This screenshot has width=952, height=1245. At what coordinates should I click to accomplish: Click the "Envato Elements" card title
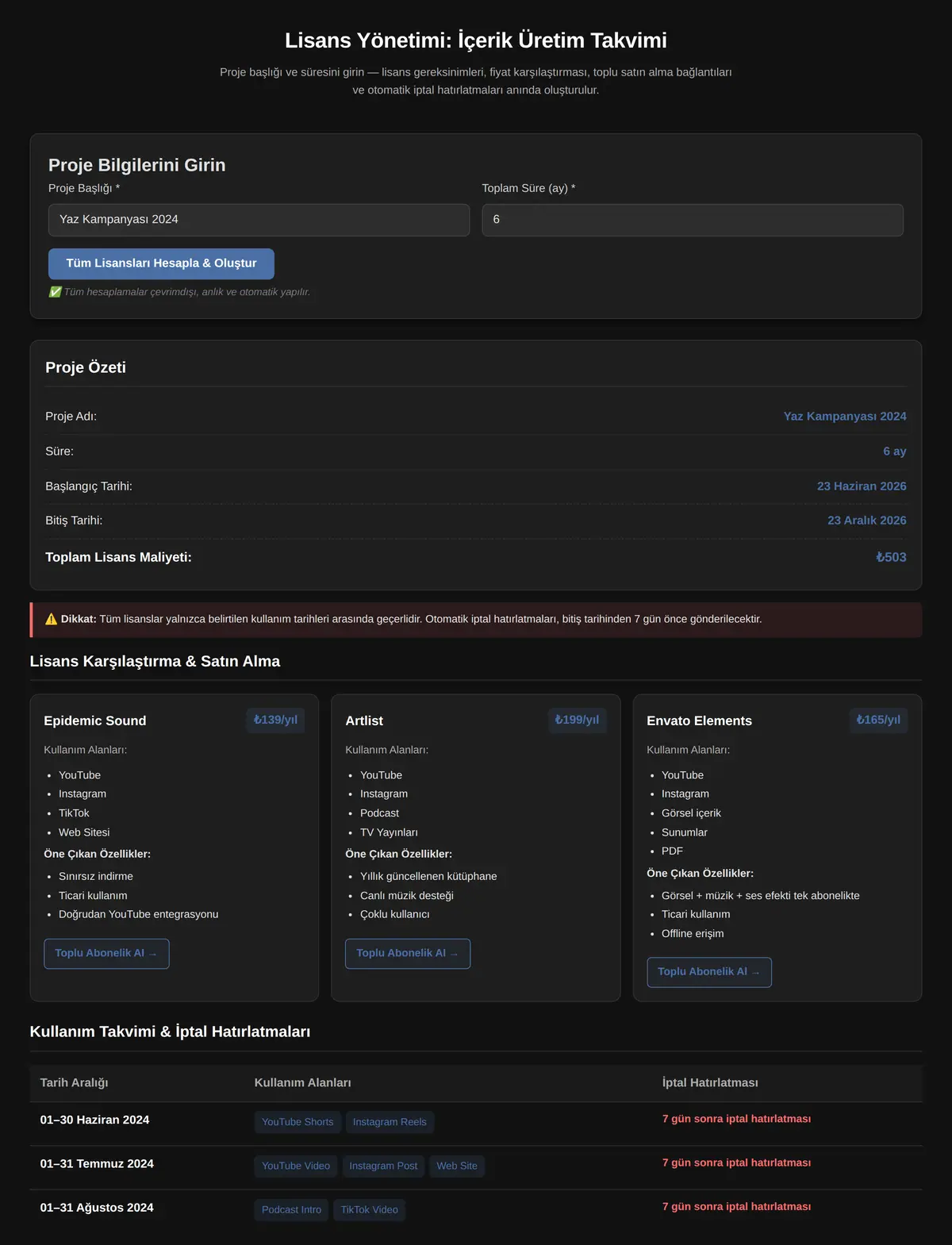pyautogui.click(x=699, y=720)
